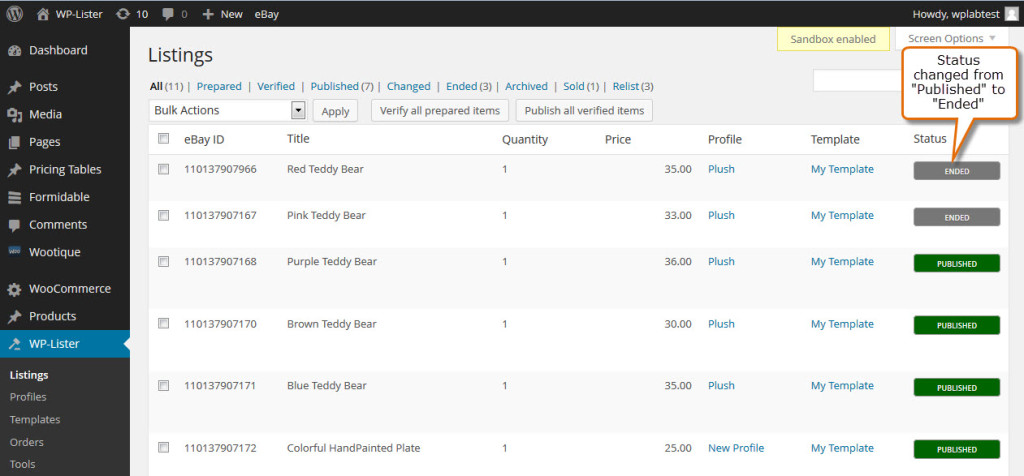This screenshot has height=476, width=1024.
Task: Click the Blue Teddy Bear title
Action: click(x=327, y=386)
